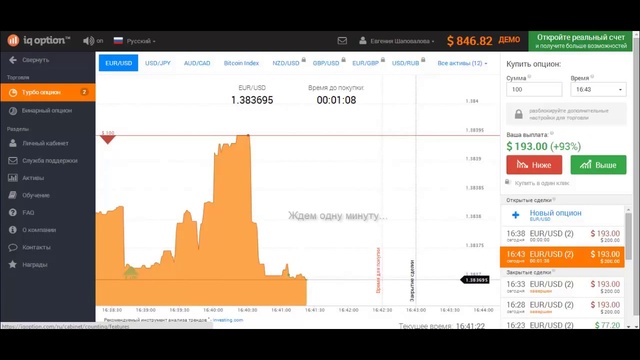This screenshot has height=360, width=640.
Task: Click the green up-arrow chart marker
Action: (131, 272)
